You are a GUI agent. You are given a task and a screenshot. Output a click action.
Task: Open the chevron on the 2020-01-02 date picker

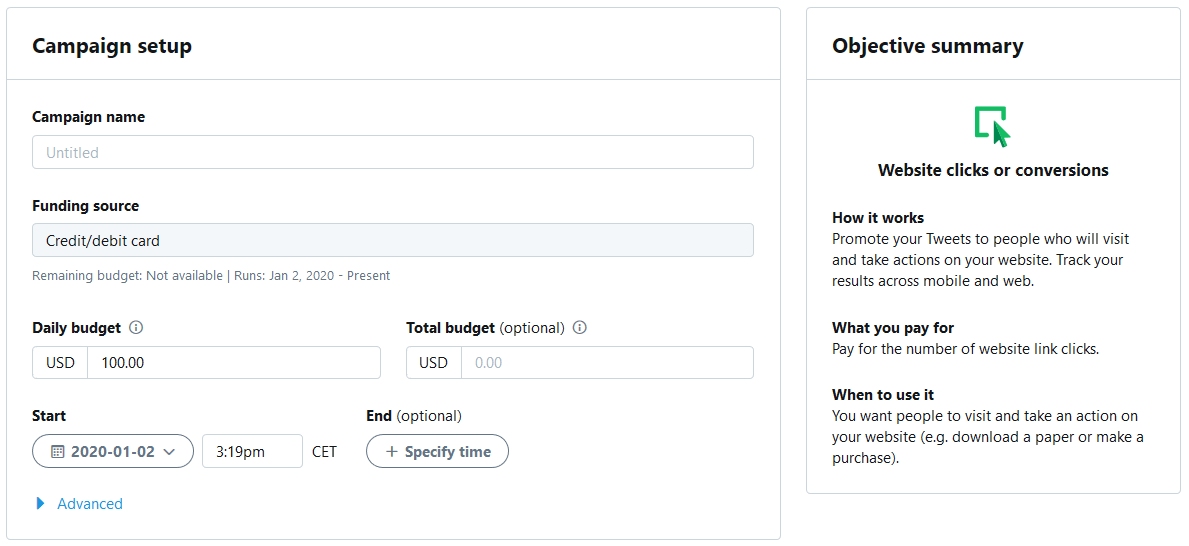click(169, 452)
